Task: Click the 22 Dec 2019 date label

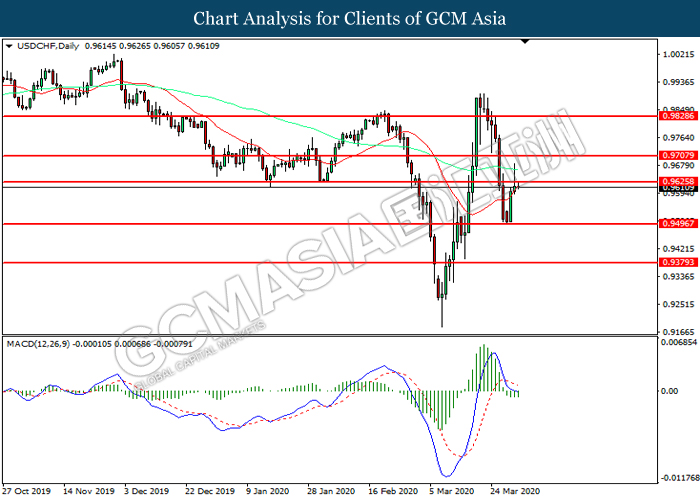Action: point(210,491)
